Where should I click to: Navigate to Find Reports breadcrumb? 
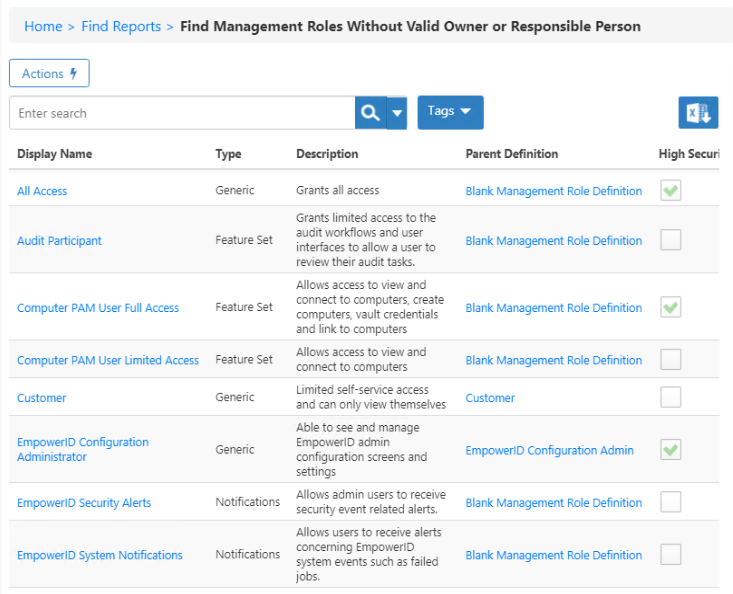click(x=121, y=26)
